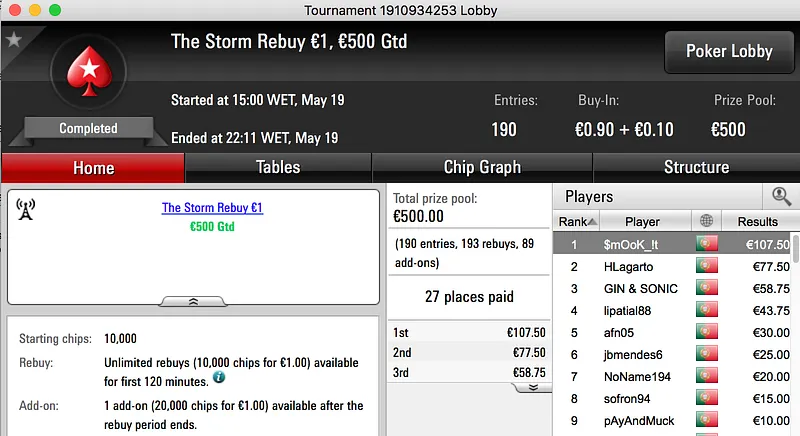Open The Storm Rebuy €1 link

[212, 208]
